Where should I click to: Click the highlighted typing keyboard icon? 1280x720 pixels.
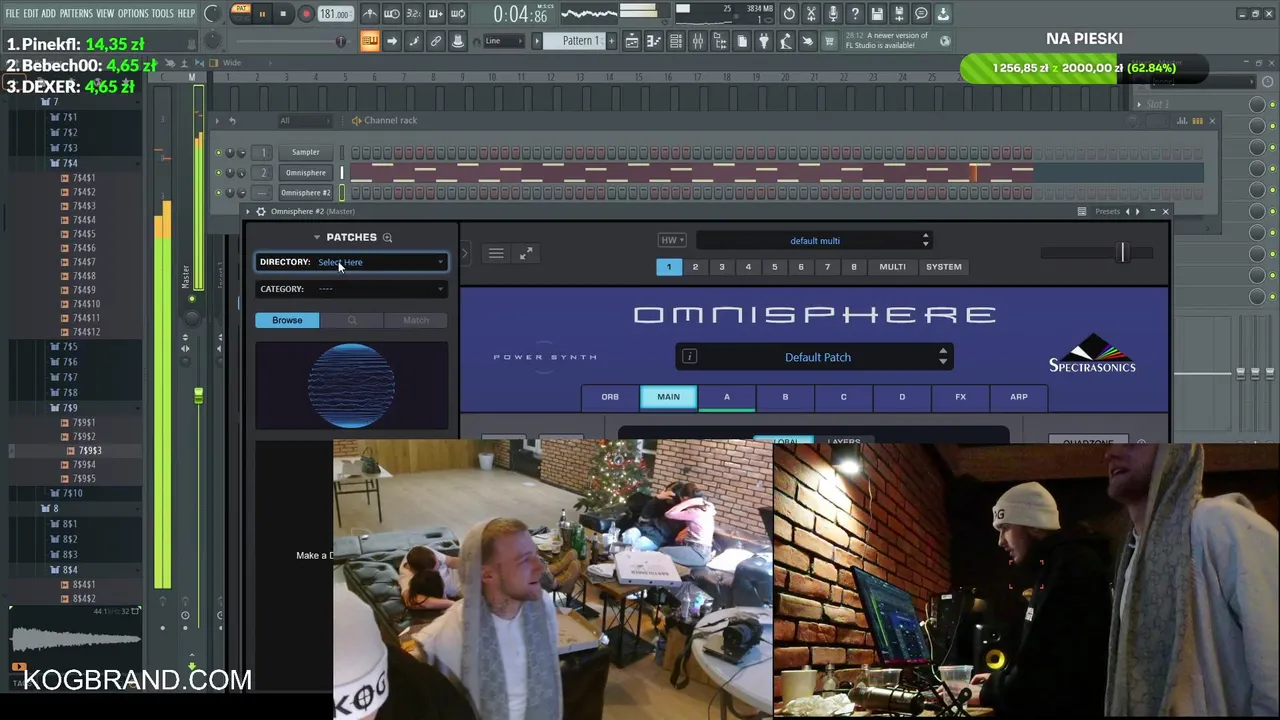370,41
